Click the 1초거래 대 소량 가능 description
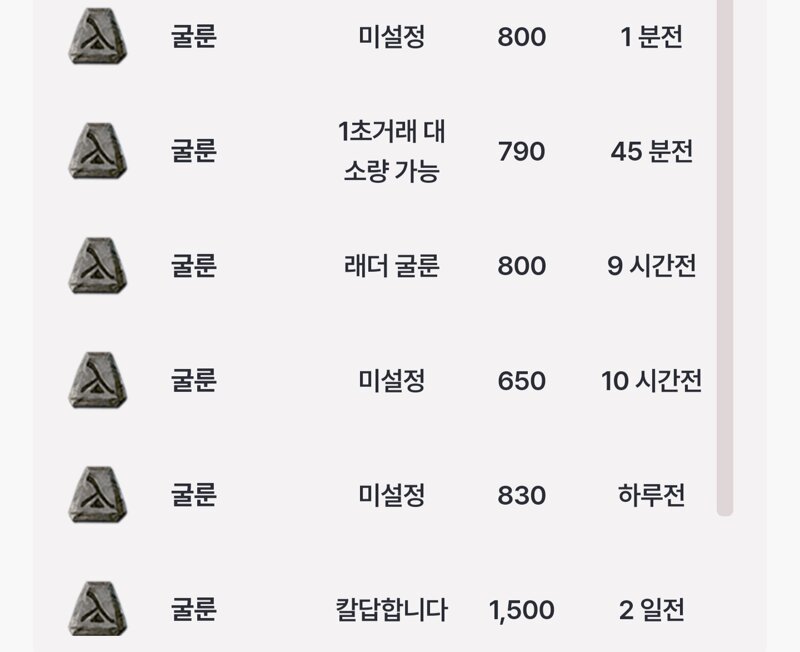The width and height of the screenshot is (800, 652). pyautogui.click(x=391, y=151)
